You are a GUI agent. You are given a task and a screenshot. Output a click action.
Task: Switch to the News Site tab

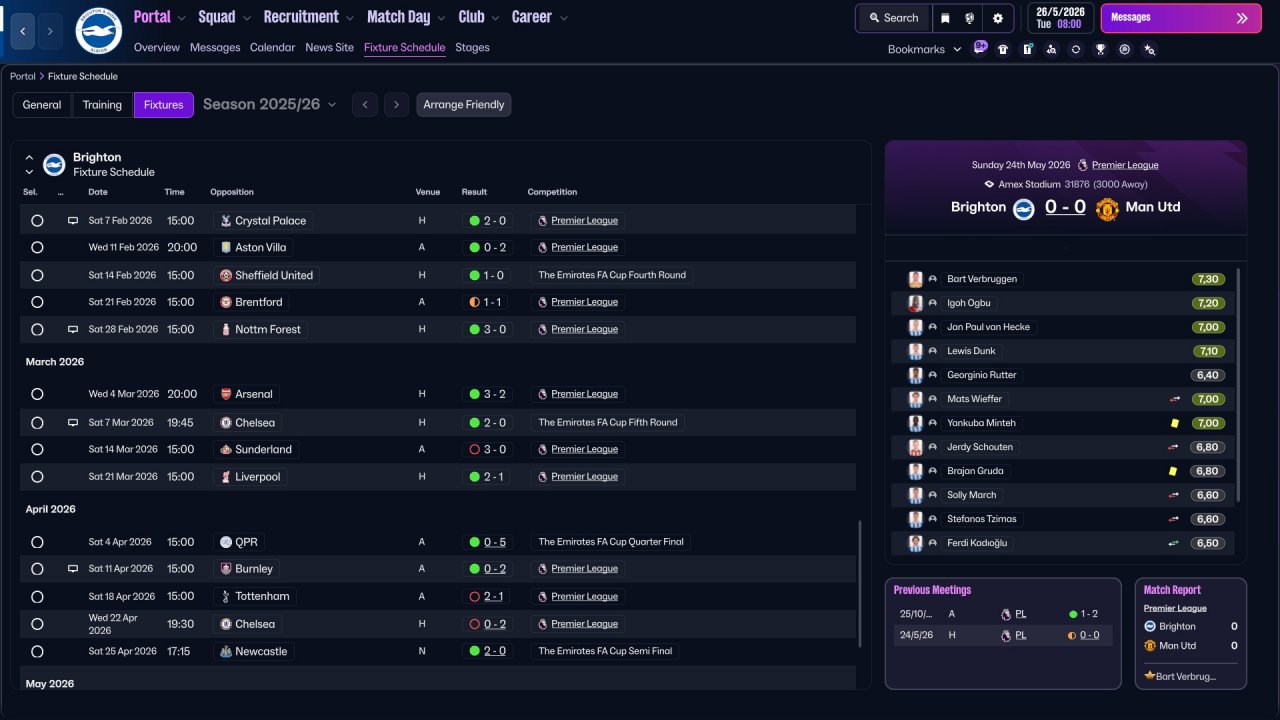[x=330, y=47]
